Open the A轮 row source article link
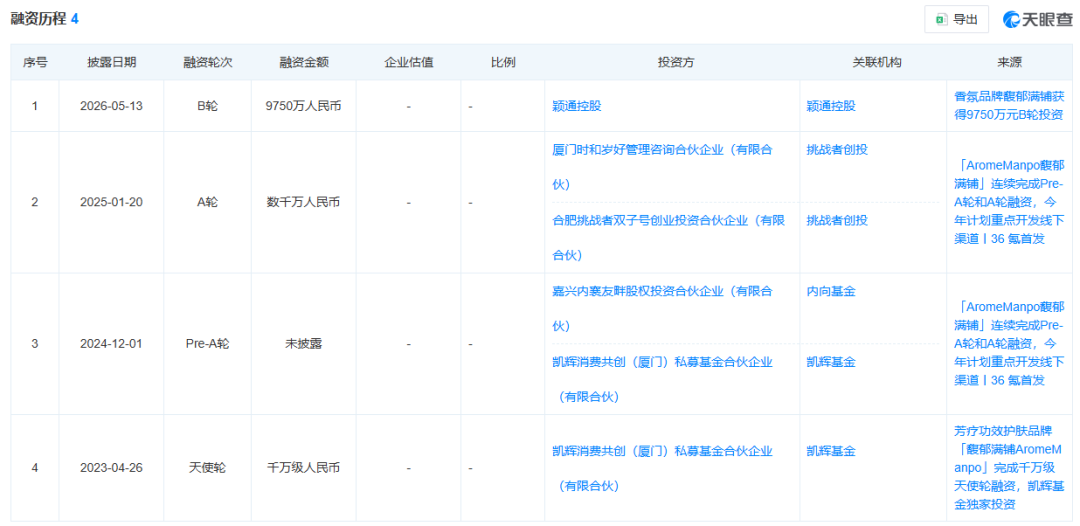 pyautogui.click(x=1009, y=202)
